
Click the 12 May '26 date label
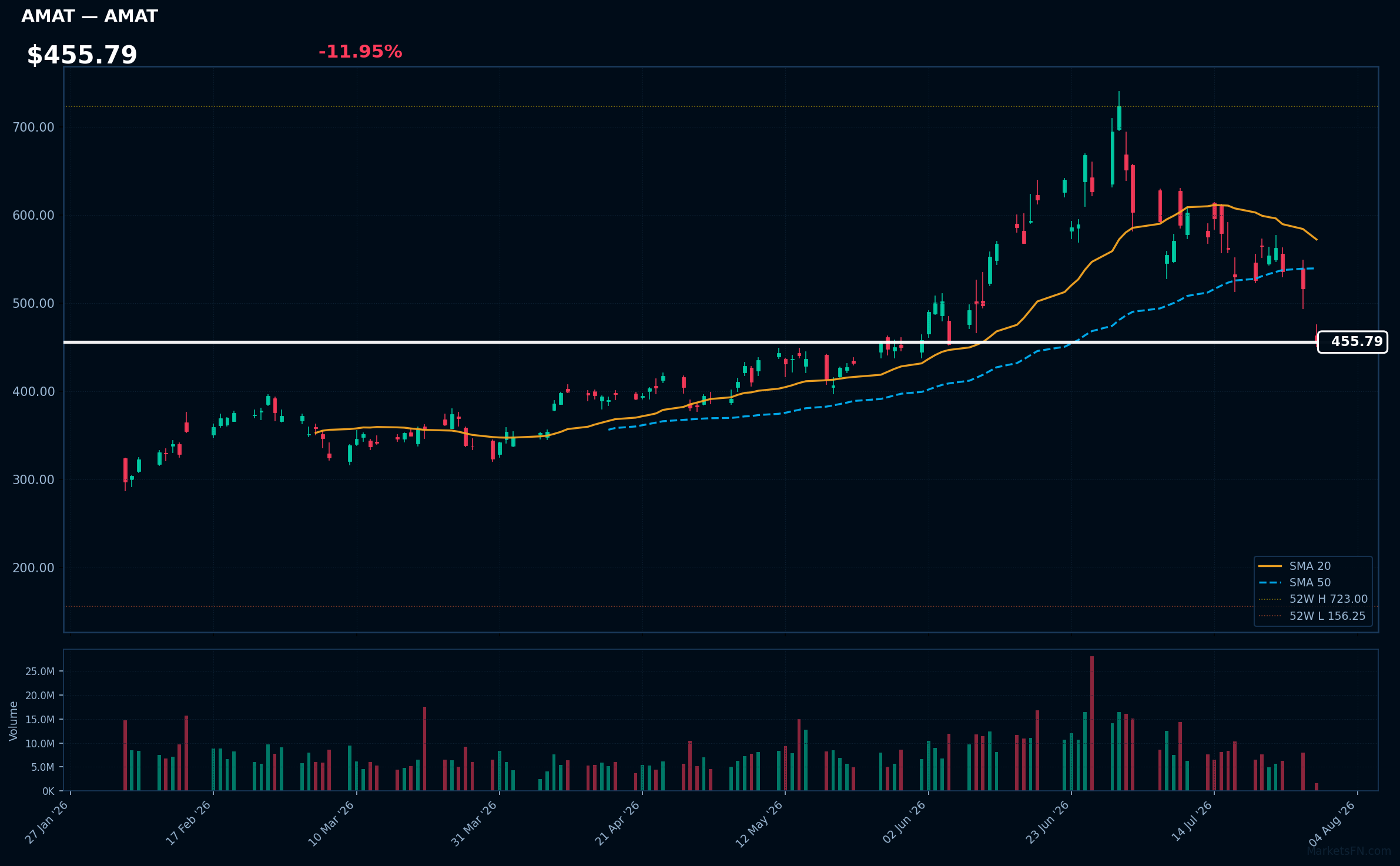(760, 823)
